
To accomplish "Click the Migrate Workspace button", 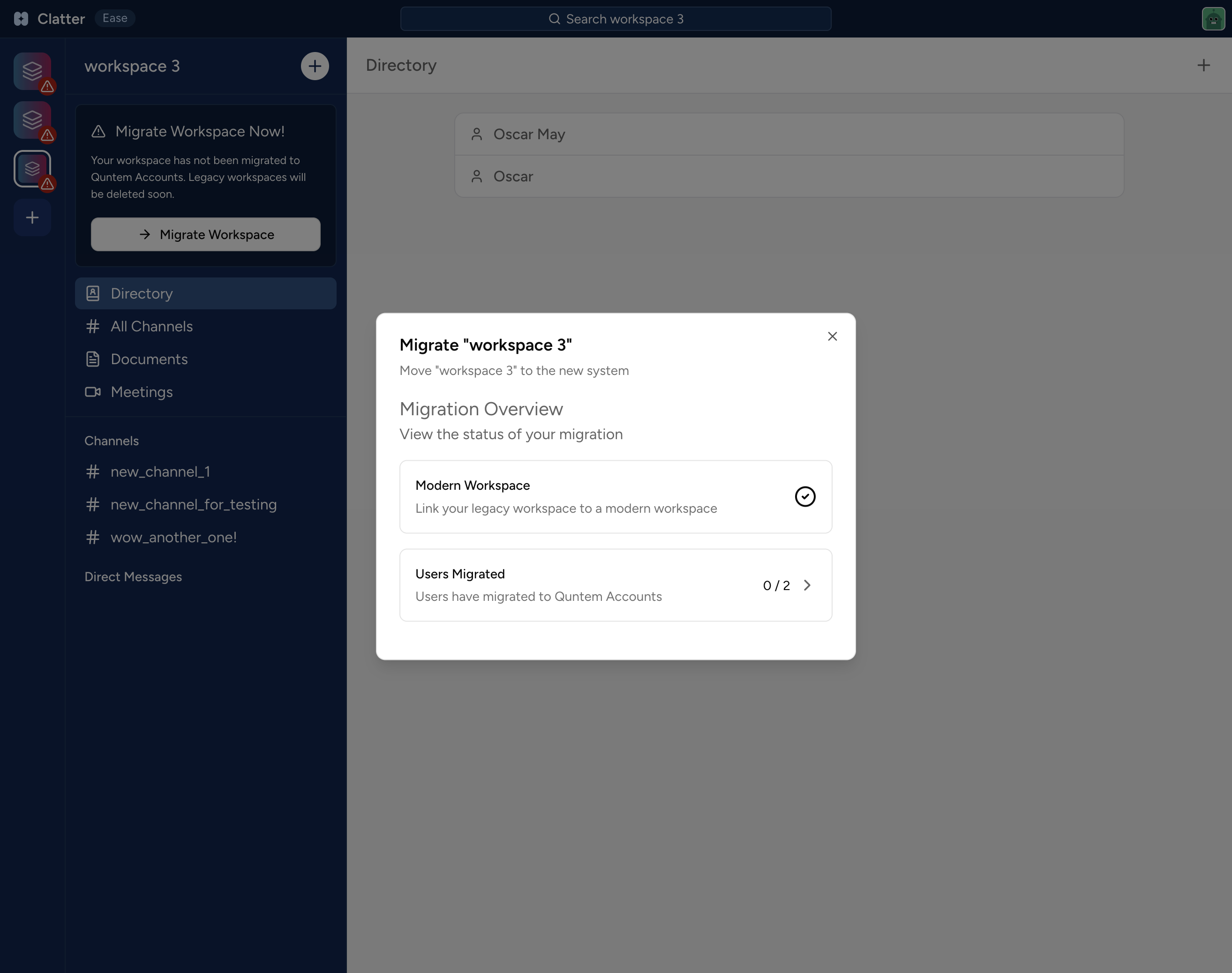I will (x=206, y=234).
